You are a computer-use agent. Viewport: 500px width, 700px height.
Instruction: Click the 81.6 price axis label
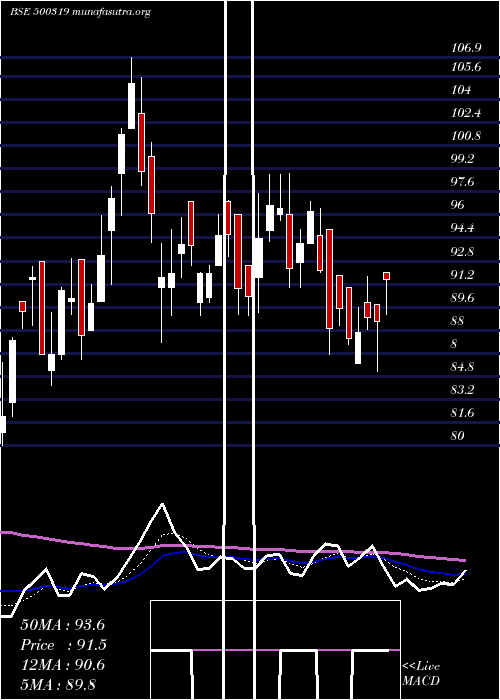pyautogui.click(x=463, y=413)
